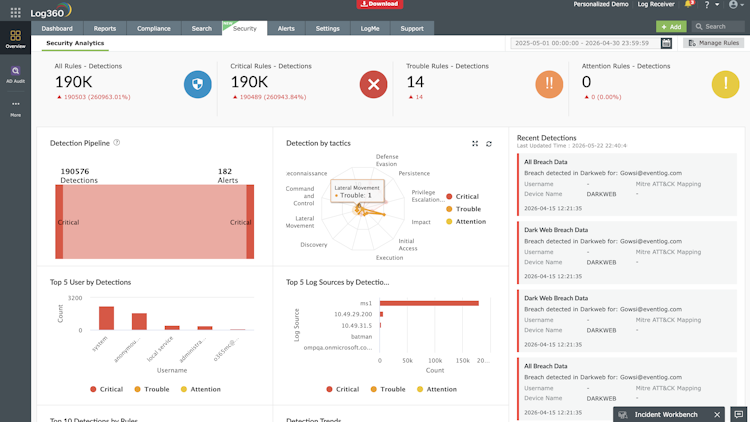This screenshot has width=750, height=422.
Task: Expand the Detection by tactics chart
Action: [x=475, y=144]
